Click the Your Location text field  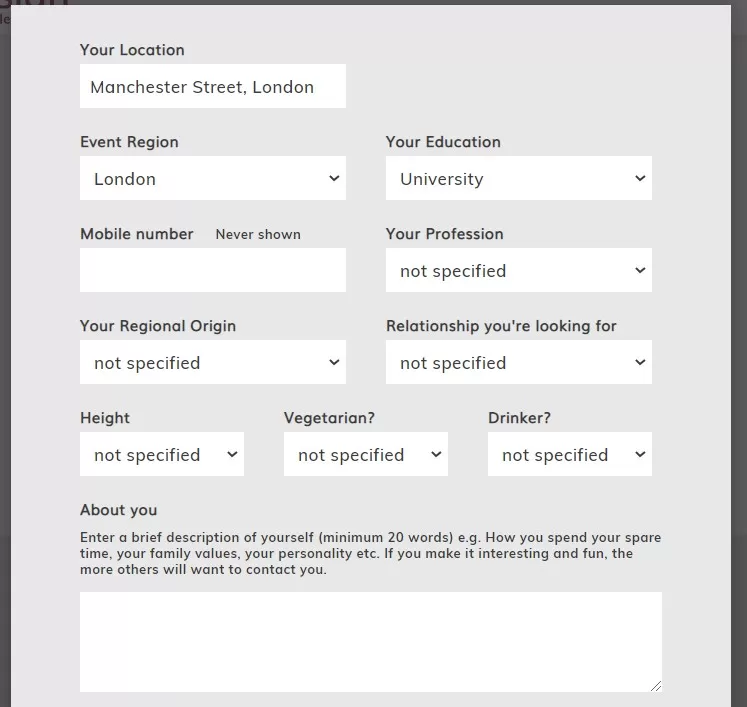point(212,87)
